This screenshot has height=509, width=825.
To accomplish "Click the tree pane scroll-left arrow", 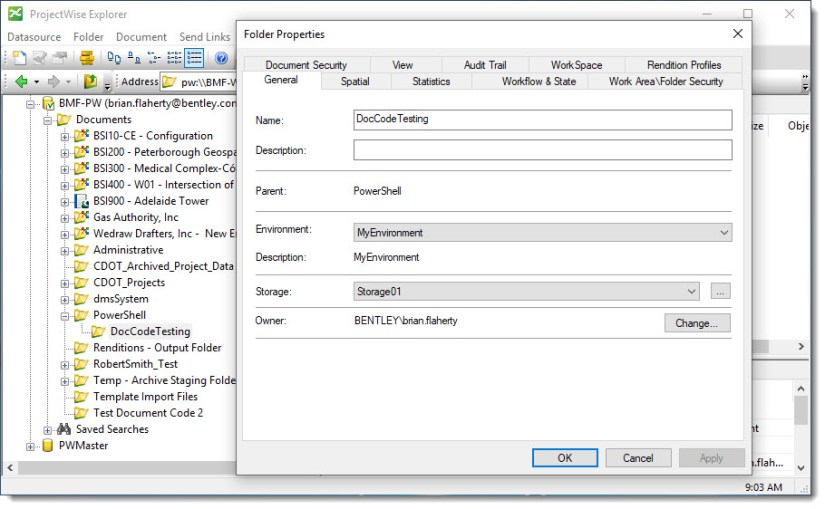I will click(x=10, y=467).
